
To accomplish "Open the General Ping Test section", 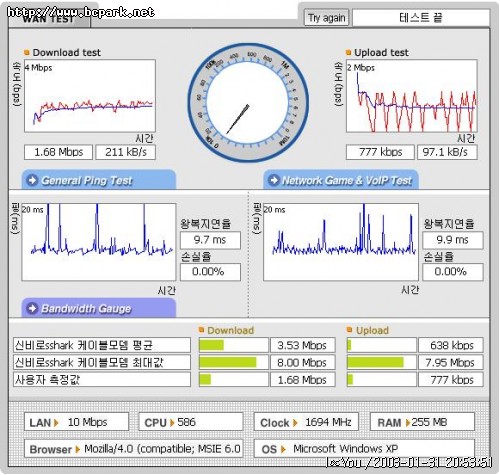I will click(99, 180).
